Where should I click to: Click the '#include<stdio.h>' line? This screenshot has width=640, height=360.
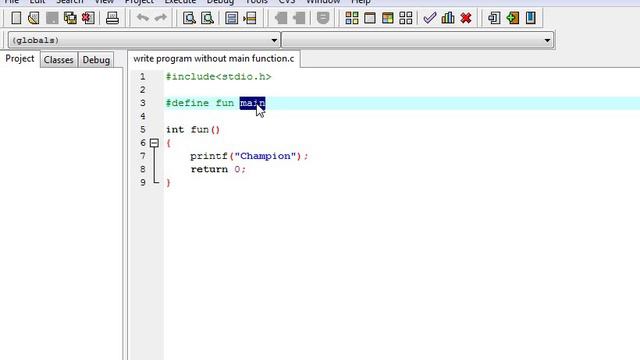[x=218, y=77]
